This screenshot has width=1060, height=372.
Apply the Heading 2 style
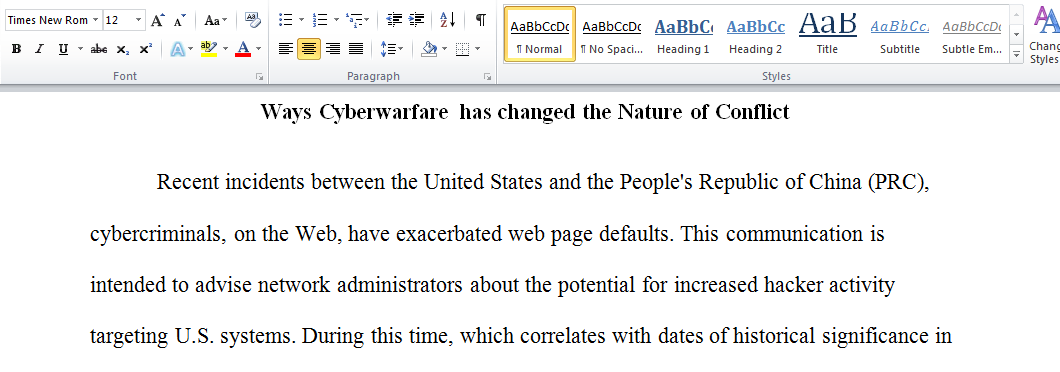[756, 34]
